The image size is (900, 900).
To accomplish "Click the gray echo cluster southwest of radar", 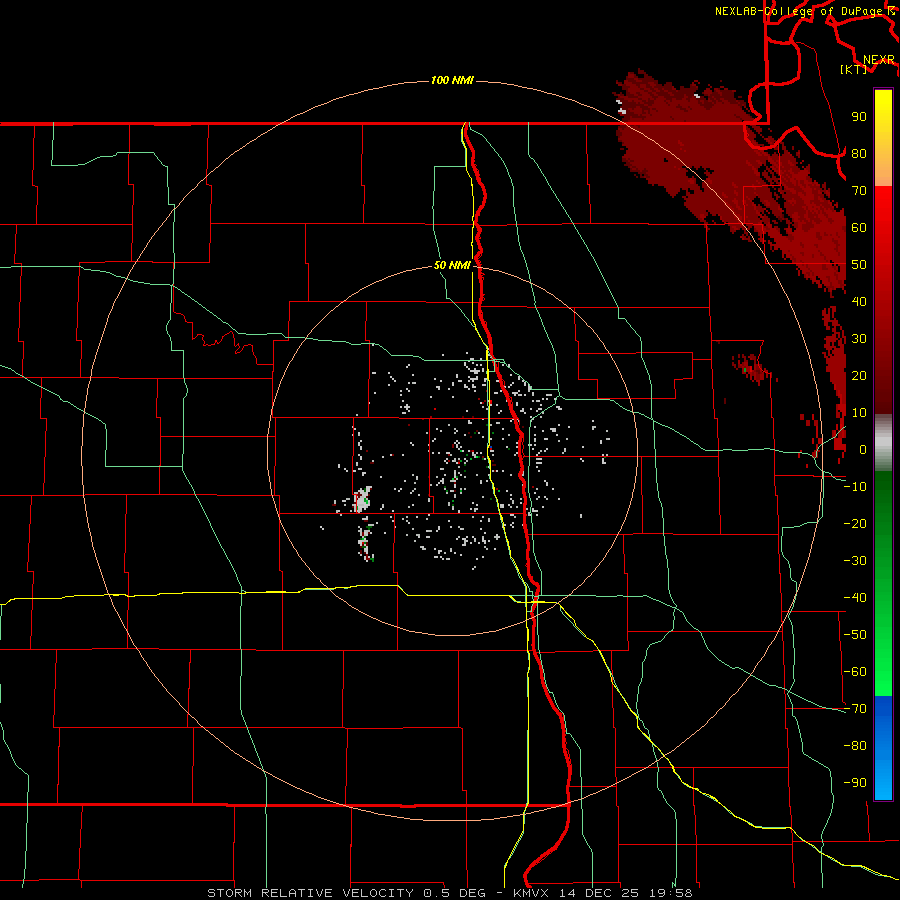I will (363, 499).
